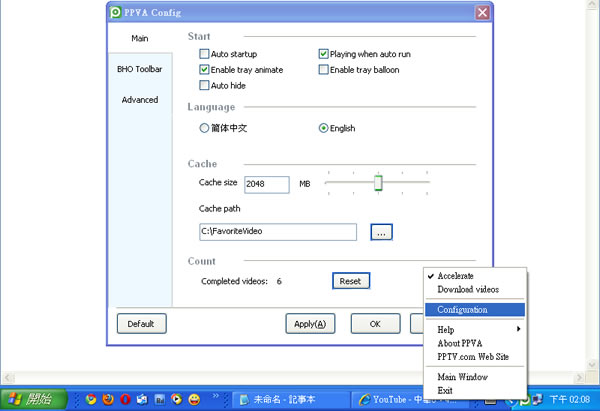Switch to the Notepad taskbar window
The width and height of the screenshot is (600, 411).
pyautogui.click(x=291, y=400)
